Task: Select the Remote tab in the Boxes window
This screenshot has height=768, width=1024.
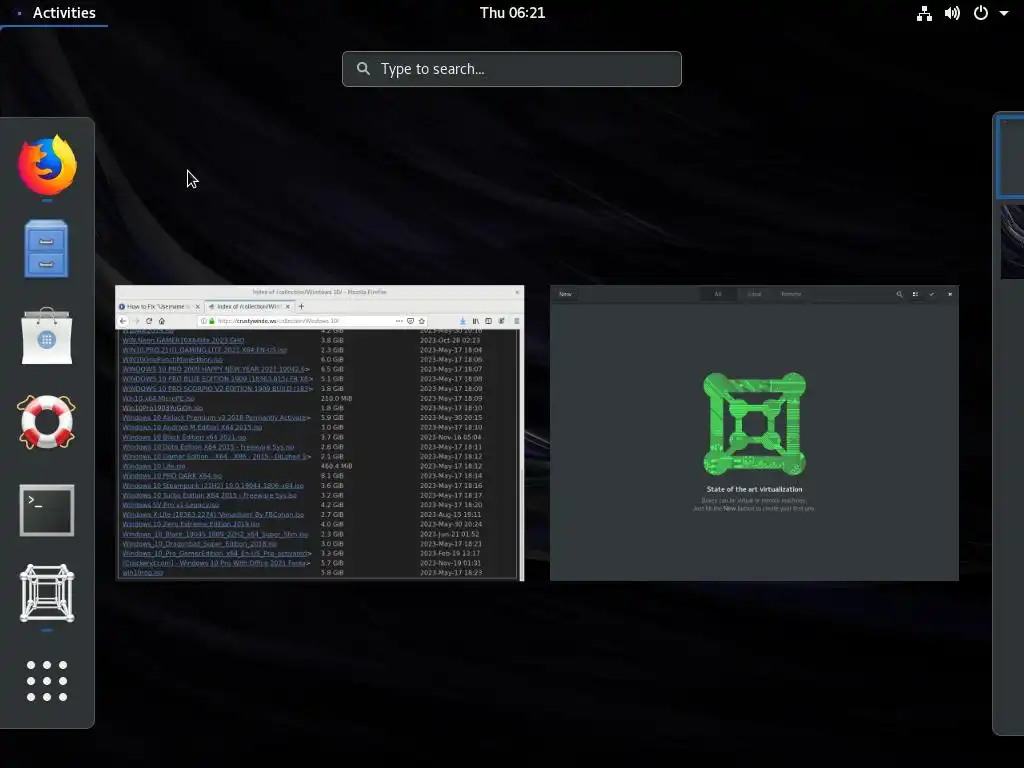Action: (x=791, y=294)
